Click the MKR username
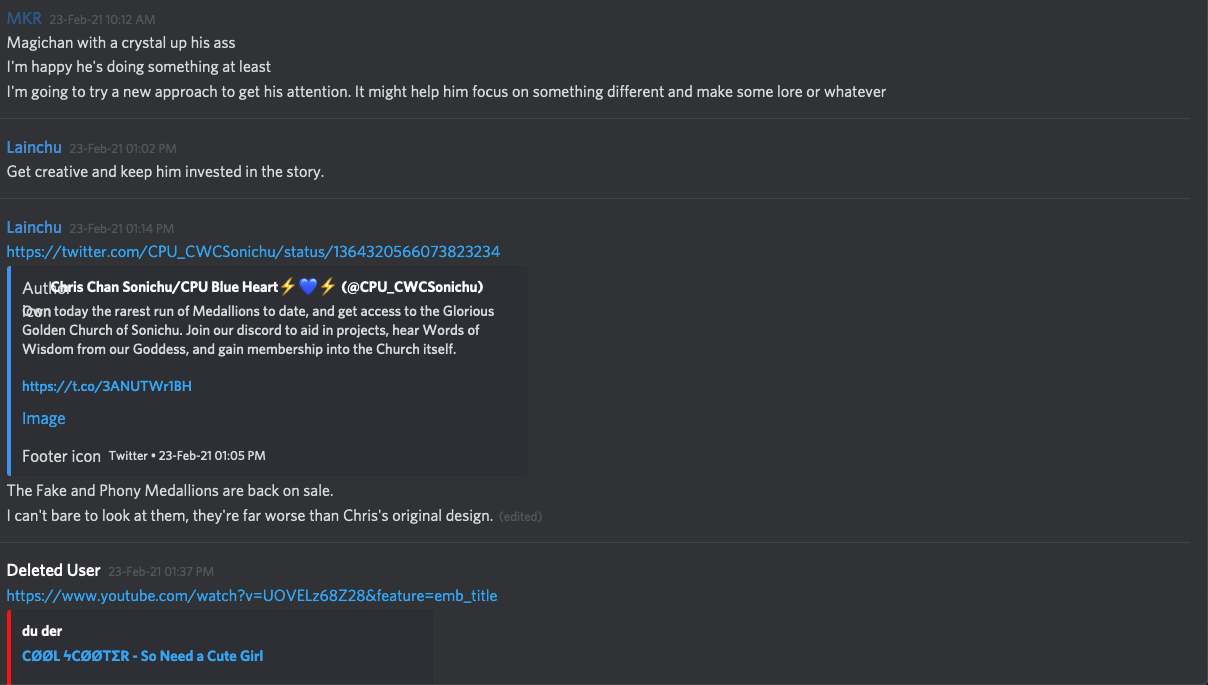The width and height of the screenshot is (1208, 685). pos(24,18)
